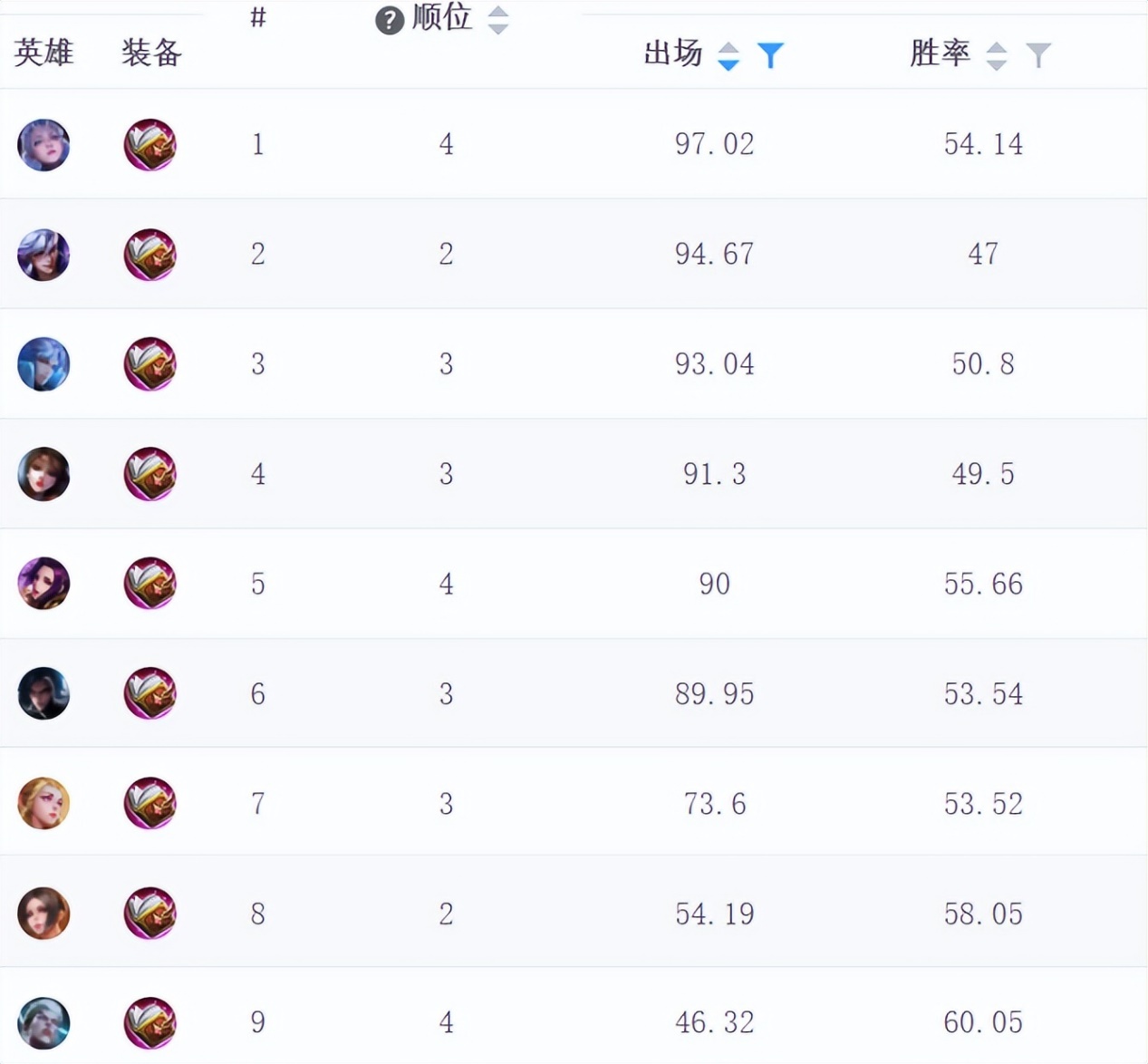Viewport: 1148px width, 1064px height.
Task: Select the hero avatar in rank 1 row
Action: click(43, 145)
